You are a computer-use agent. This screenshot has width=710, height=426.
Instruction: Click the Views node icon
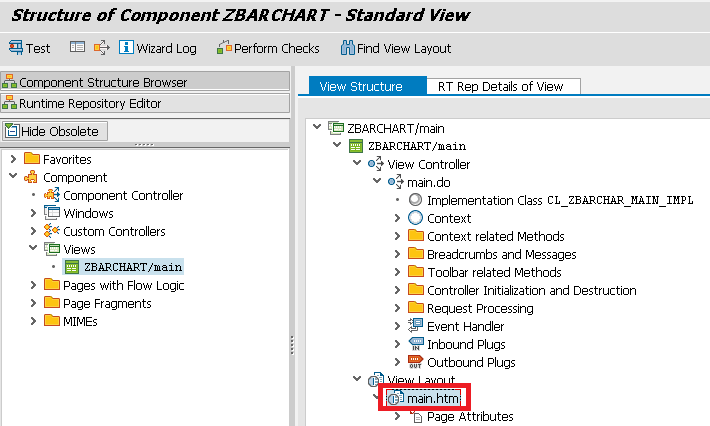pos(52,249)
